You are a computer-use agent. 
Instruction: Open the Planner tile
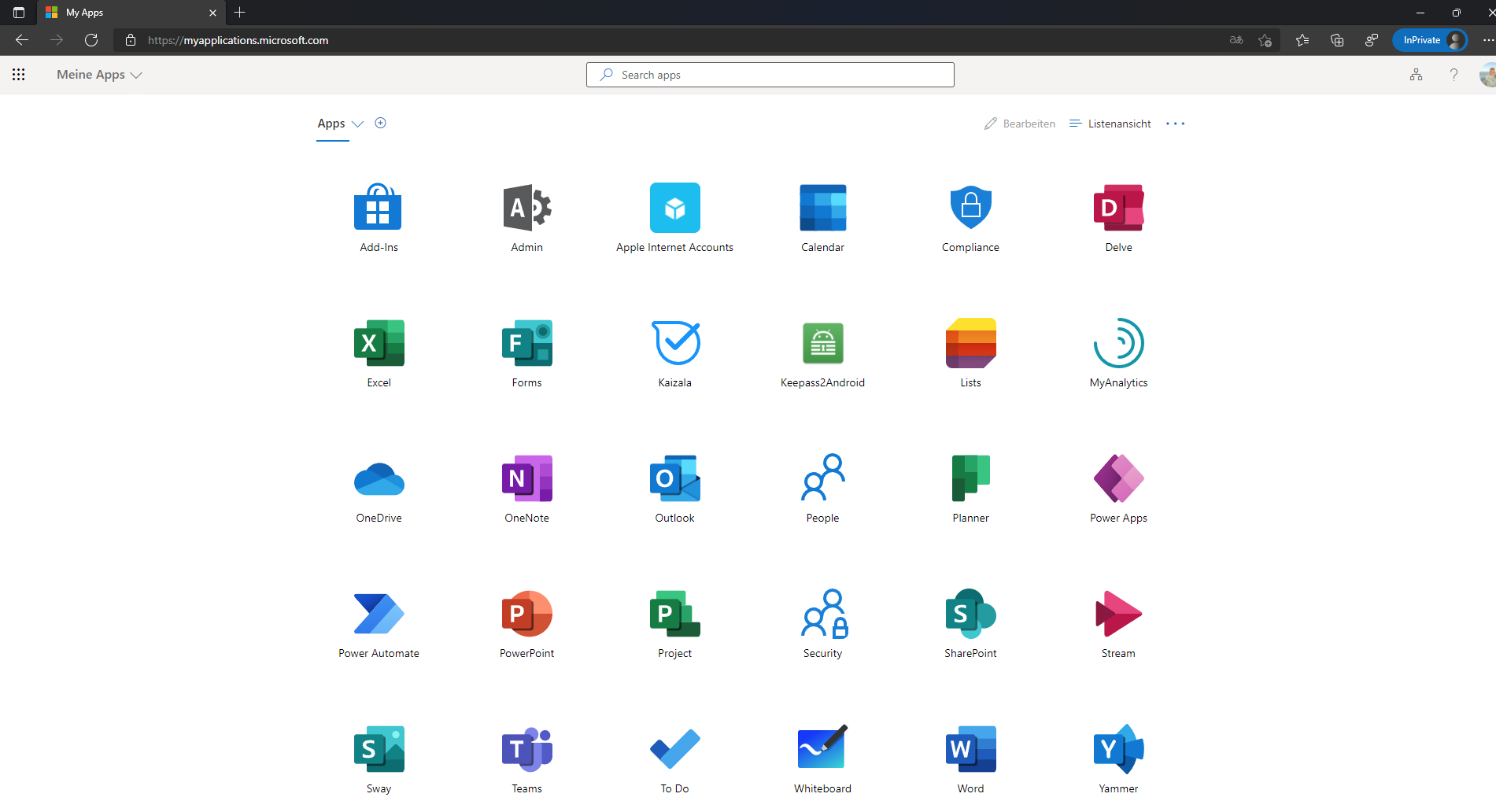(x=970, y=478)
